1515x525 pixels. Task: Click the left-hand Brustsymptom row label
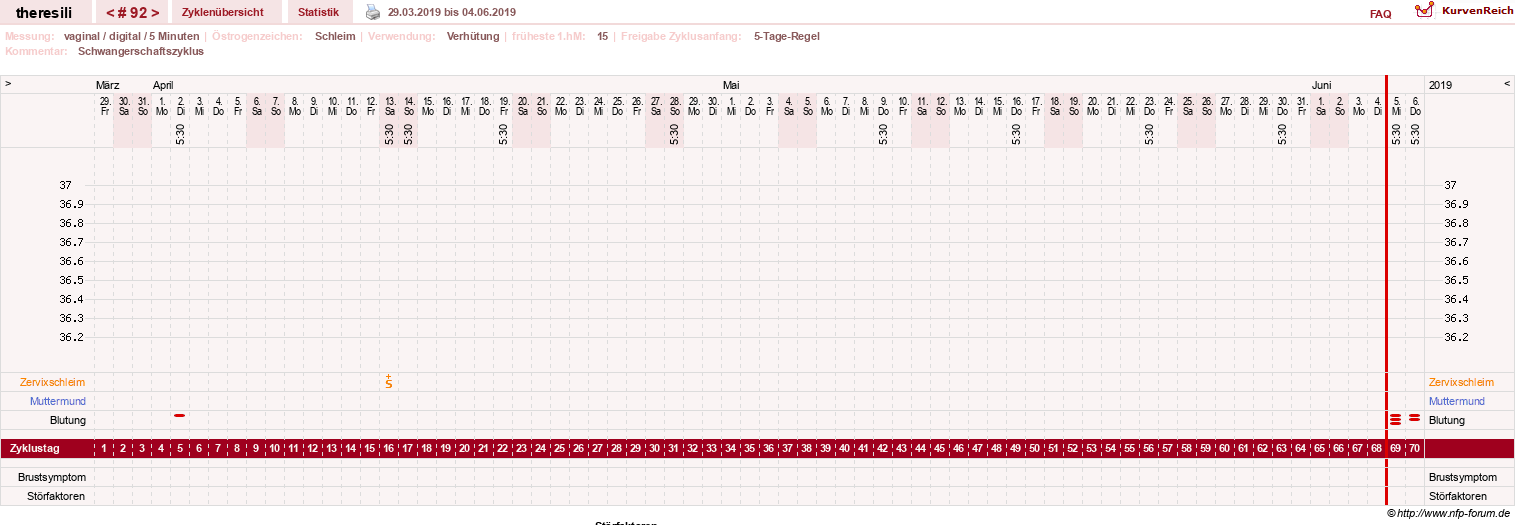pos(52,477)
